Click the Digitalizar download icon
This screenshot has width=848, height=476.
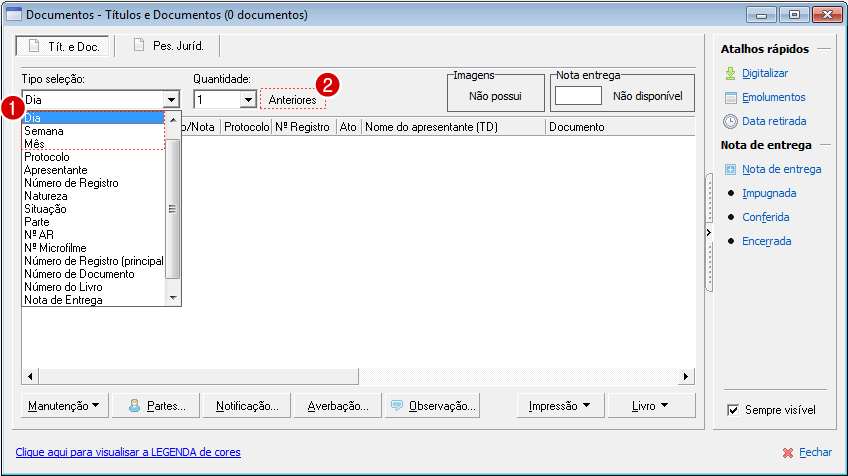tap(731, 73)
